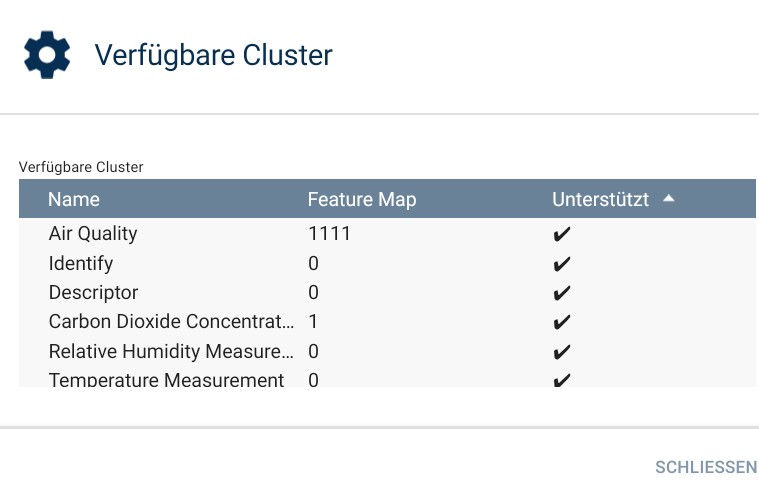Click the gear icon beside Verfügbare Cluster
This screenshot has width=759, height=490.
pos(46,55)
